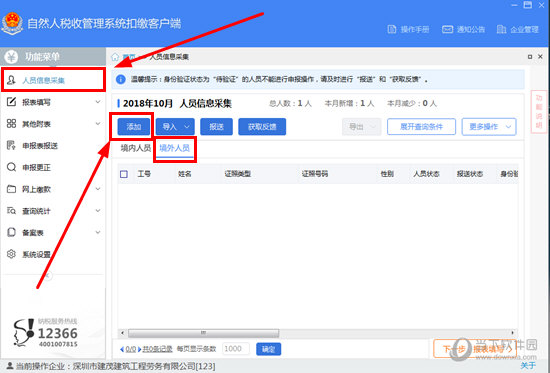Open the 导出 dropdown
This screenshot has height=373, width=550.
pos(361,127)
